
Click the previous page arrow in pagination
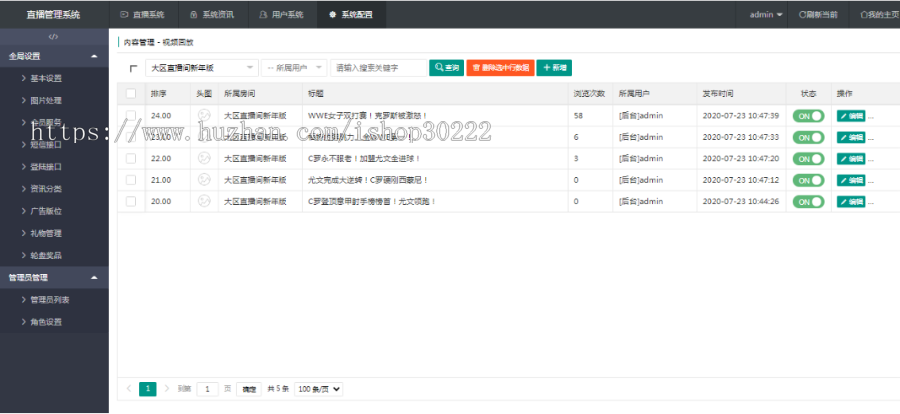click(129, 388)
